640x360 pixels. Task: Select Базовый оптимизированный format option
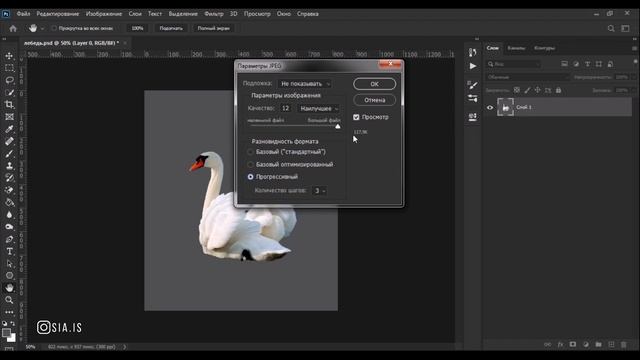click(x=251, y=164)
